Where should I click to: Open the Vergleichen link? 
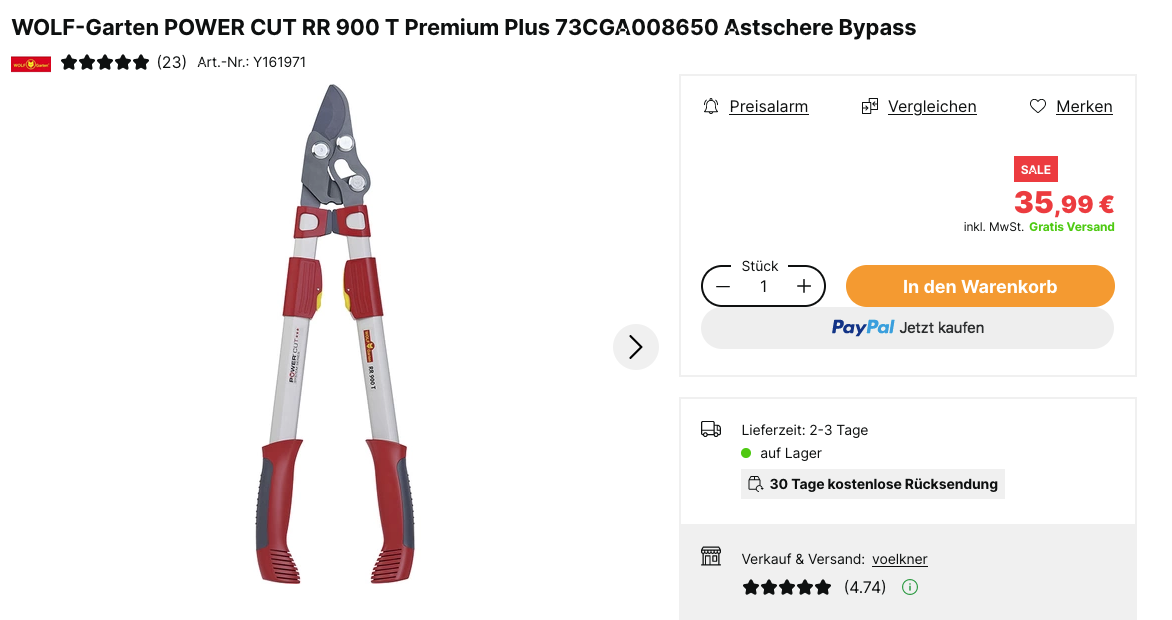pyautogui.click(x=932, y=107)
